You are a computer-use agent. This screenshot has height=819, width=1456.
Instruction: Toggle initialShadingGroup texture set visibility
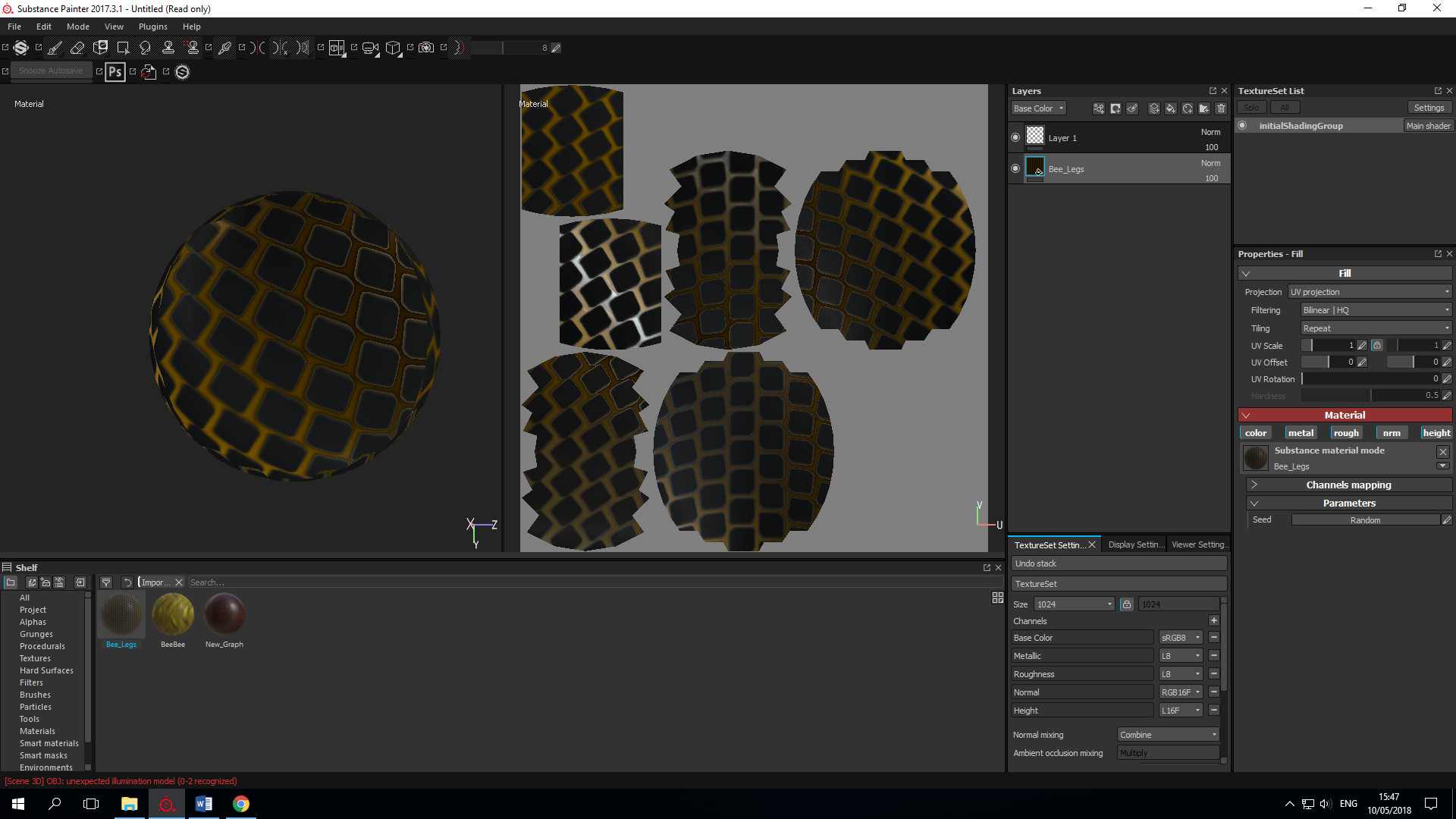[1242, 126]
